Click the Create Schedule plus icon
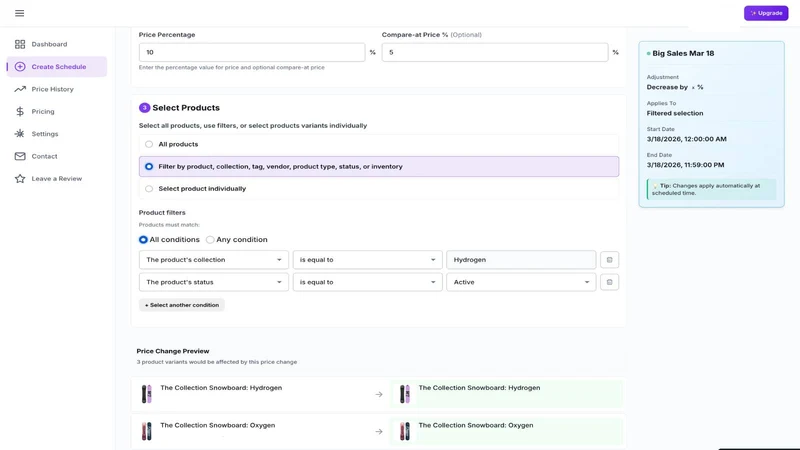Image resolution: width=800 pixels, height=450 pixels. pyautogui.click(x=20, y=67)
